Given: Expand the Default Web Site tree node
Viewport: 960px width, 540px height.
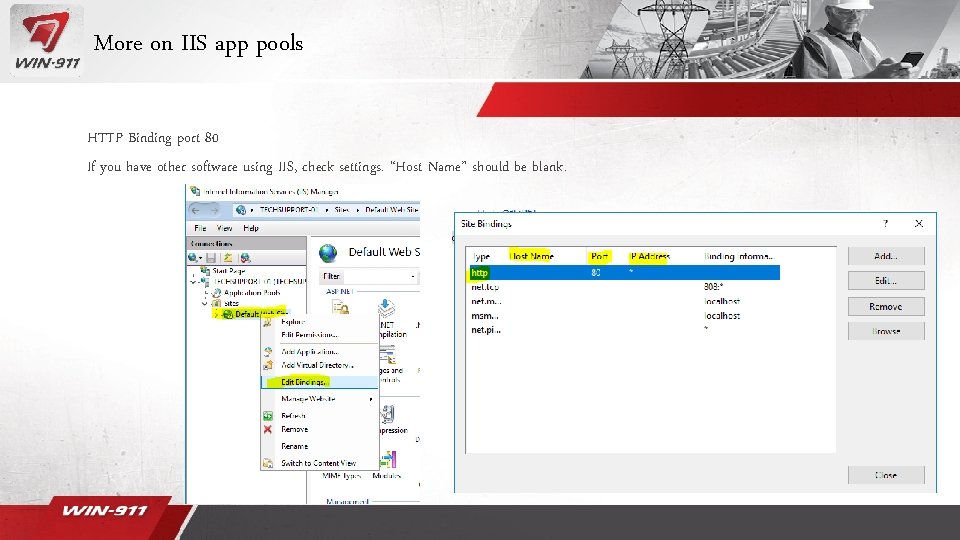Looking at the screenshot, I should point(216,314).
